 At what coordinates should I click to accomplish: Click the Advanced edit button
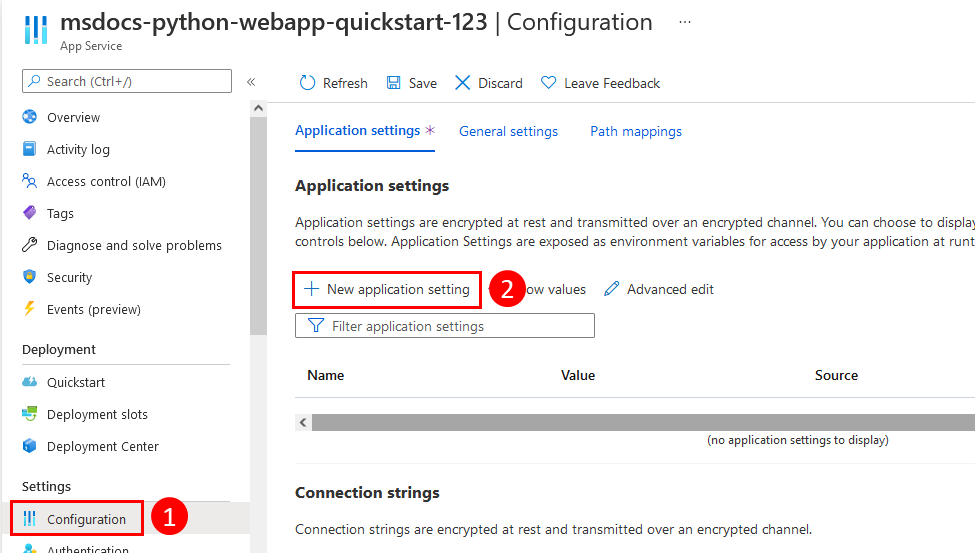(660, 289)
